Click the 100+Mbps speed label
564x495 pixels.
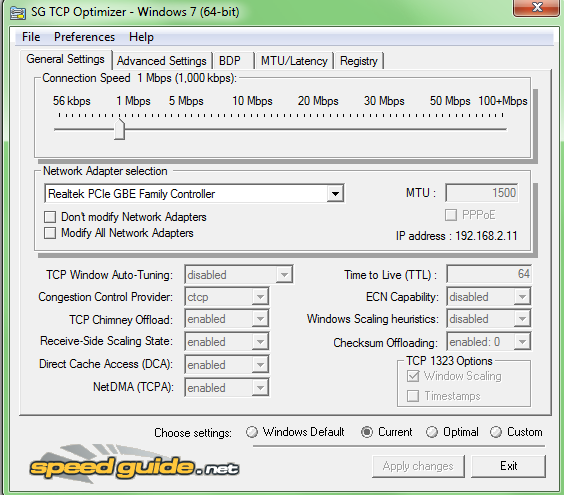tap(502, 101)
